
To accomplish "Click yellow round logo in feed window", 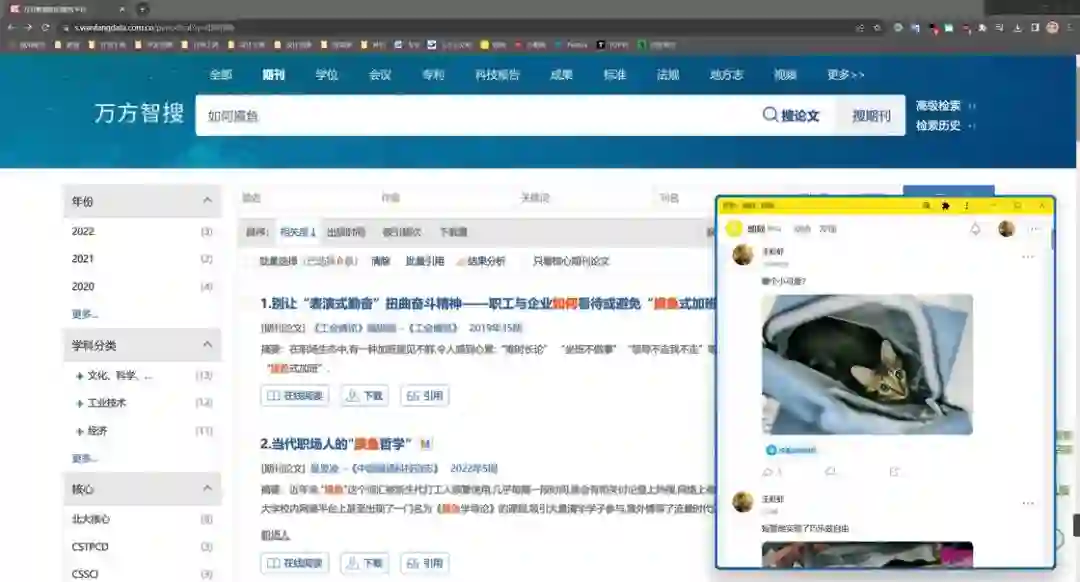I will [x=734, y=229].
